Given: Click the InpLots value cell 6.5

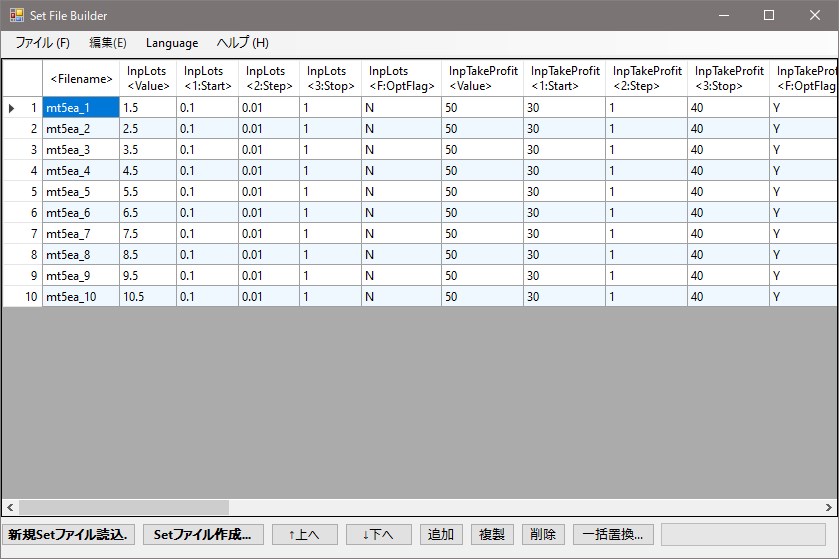Looking at the screenshot, I should 148,212.
